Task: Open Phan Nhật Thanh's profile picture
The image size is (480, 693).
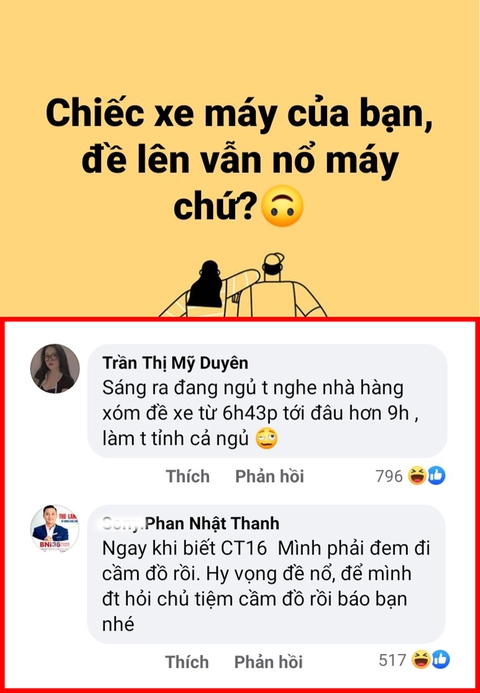Action: [55, 529]
